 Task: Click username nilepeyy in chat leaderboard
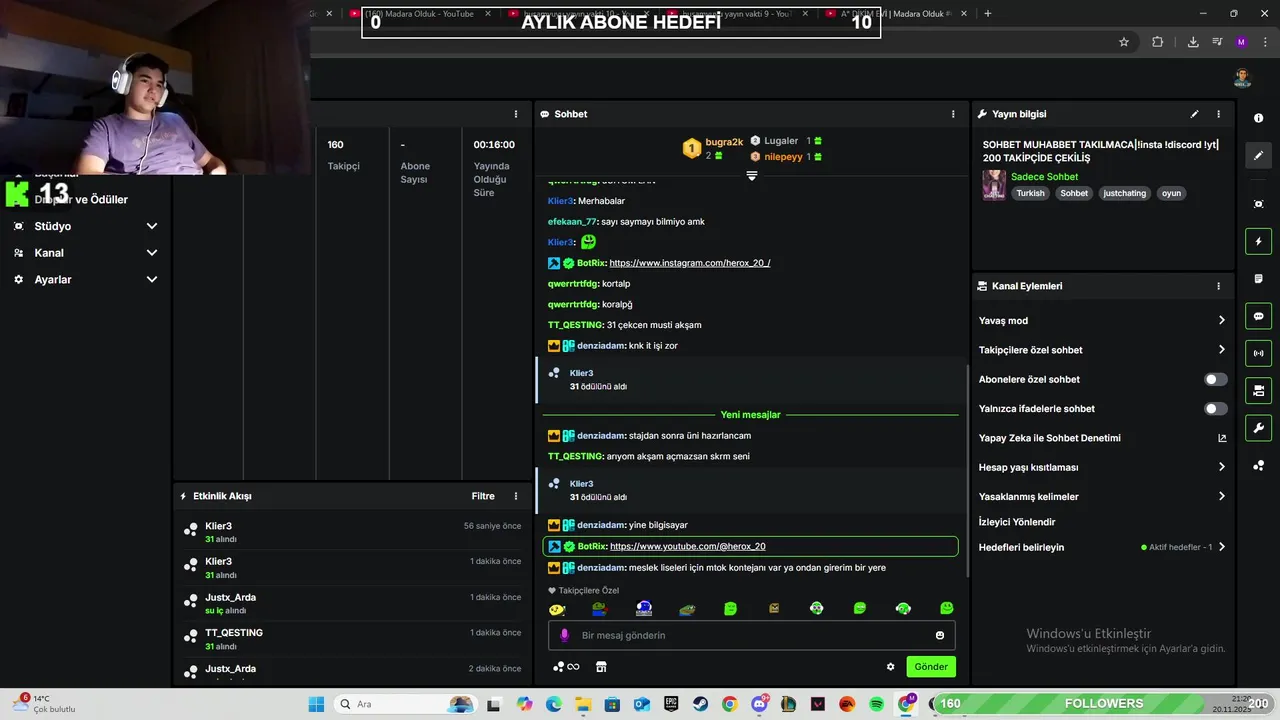pyautogui.click(x=784, y=157)
